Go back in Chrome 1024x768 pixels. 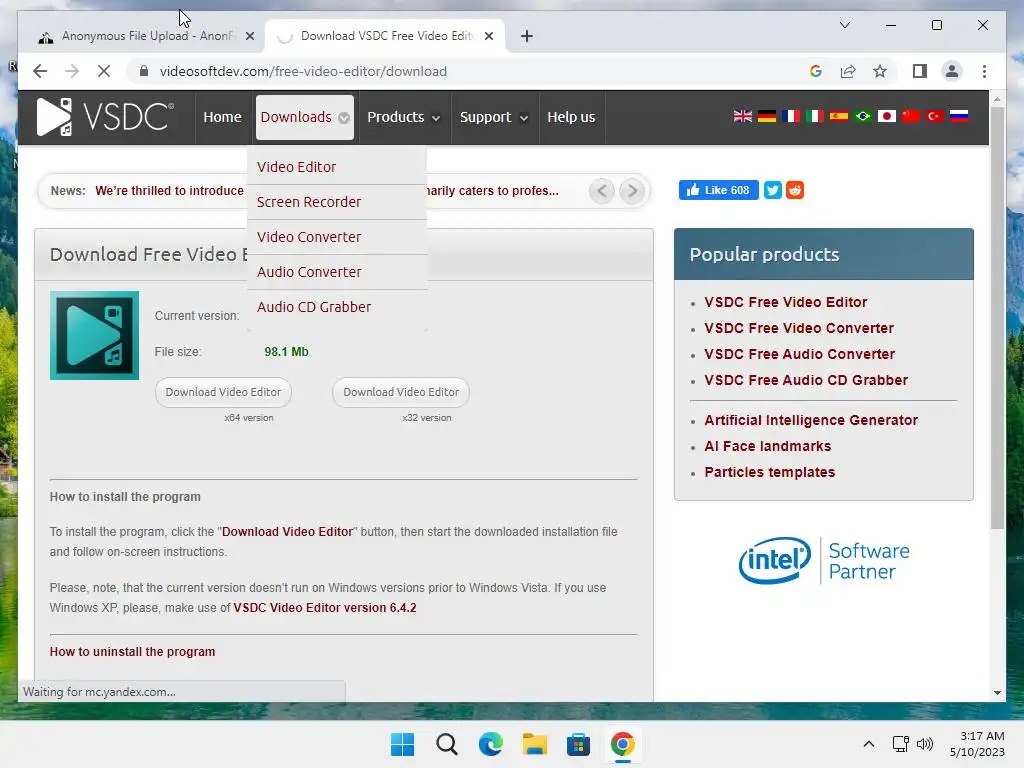pyautogui.click(x=40, y=71)
